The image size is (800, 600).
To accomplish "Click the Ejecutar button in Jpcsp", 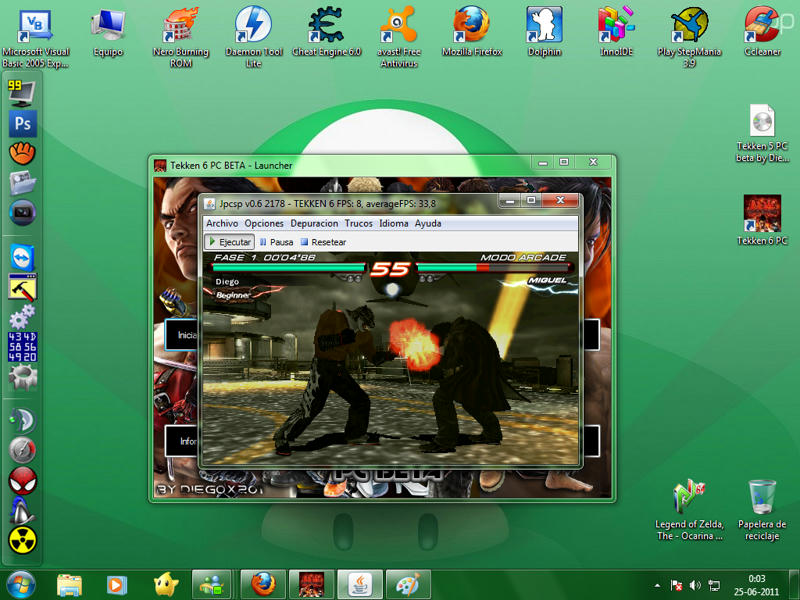I will 230,242.
